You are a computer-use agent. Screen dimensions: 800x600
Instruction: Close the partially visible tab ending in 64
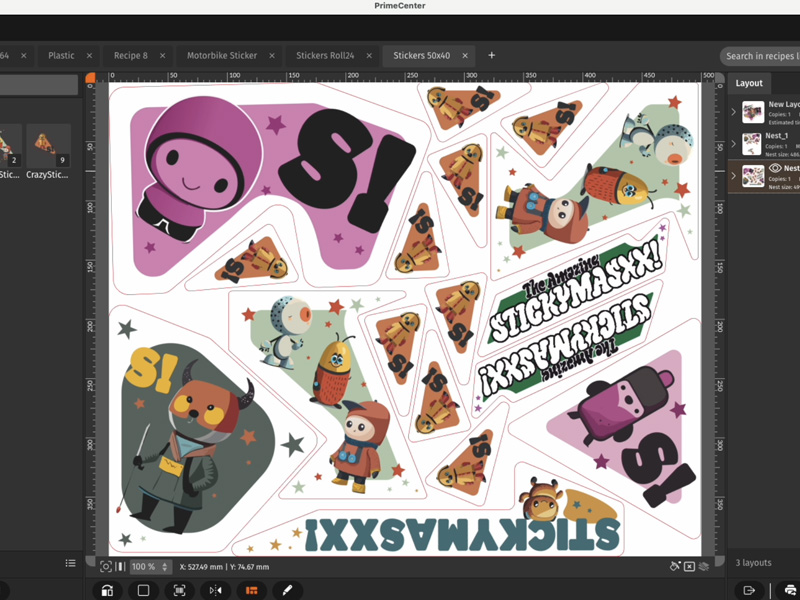[23, 56]
